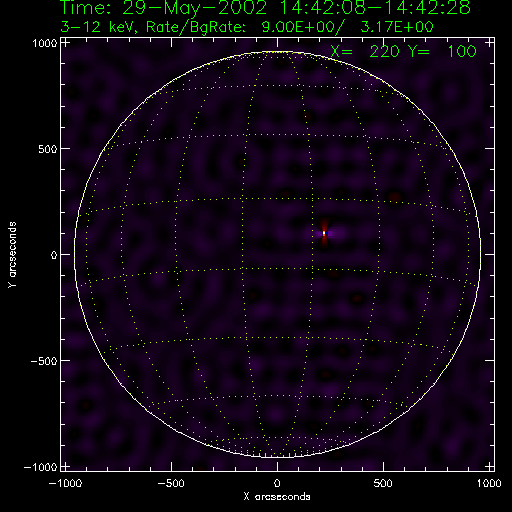Click the Y arcseconds axis title
Image resolution: width=512 pixels, height=512 pixels.
click(x=12, y=255)
